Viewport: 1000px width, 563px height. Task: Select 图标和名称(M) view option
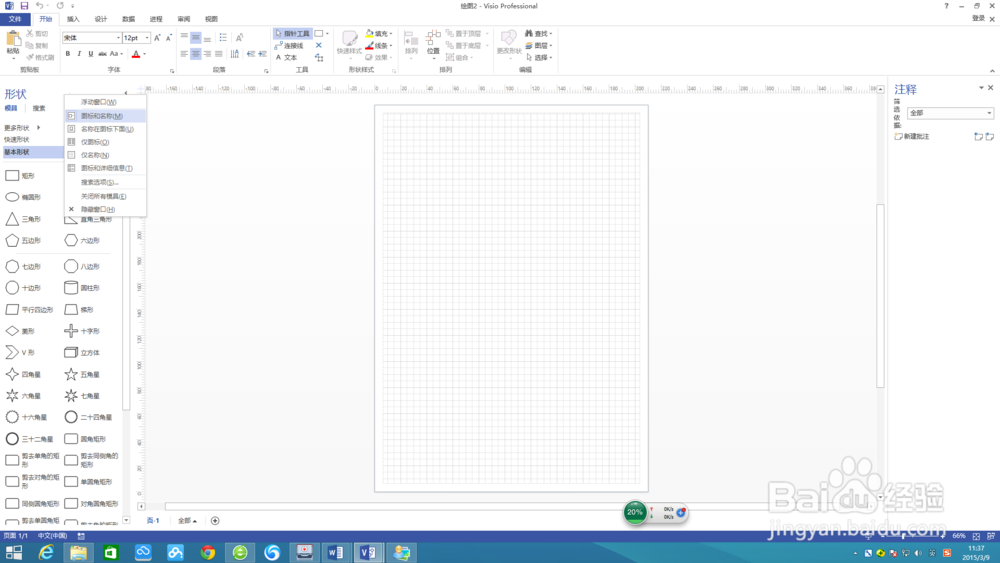(105, 116)
